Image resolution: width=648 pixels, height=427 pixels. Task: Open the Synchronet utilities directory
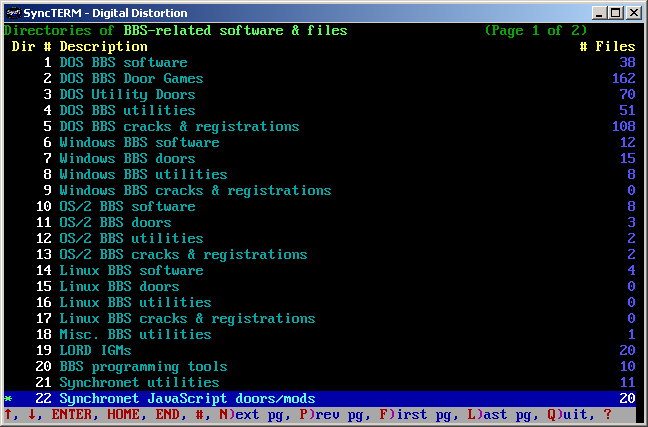pos(123,383)
